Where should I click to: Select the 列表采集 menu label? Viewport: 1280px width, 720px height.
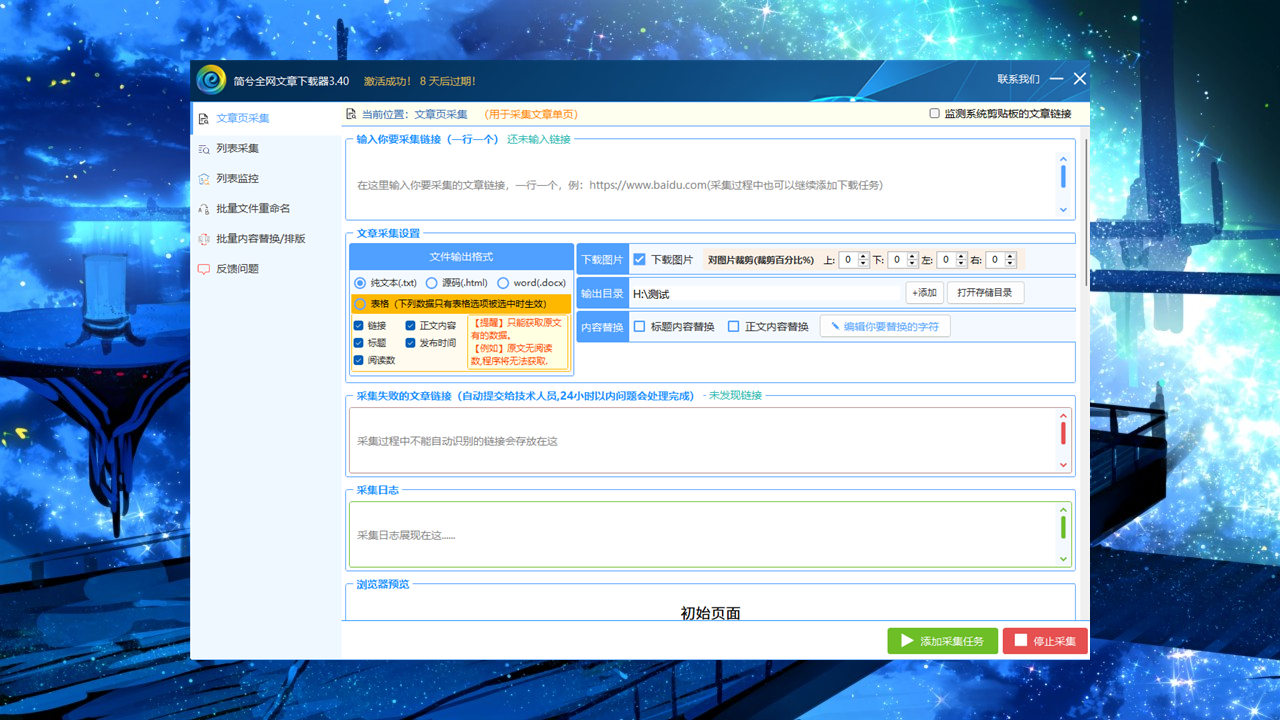pyautogui.click(x=237, y=148)
